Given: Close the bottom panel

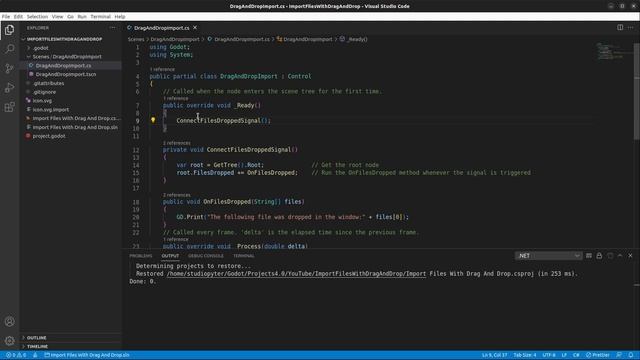Looking at the screenshot, I should coord(630,256).
